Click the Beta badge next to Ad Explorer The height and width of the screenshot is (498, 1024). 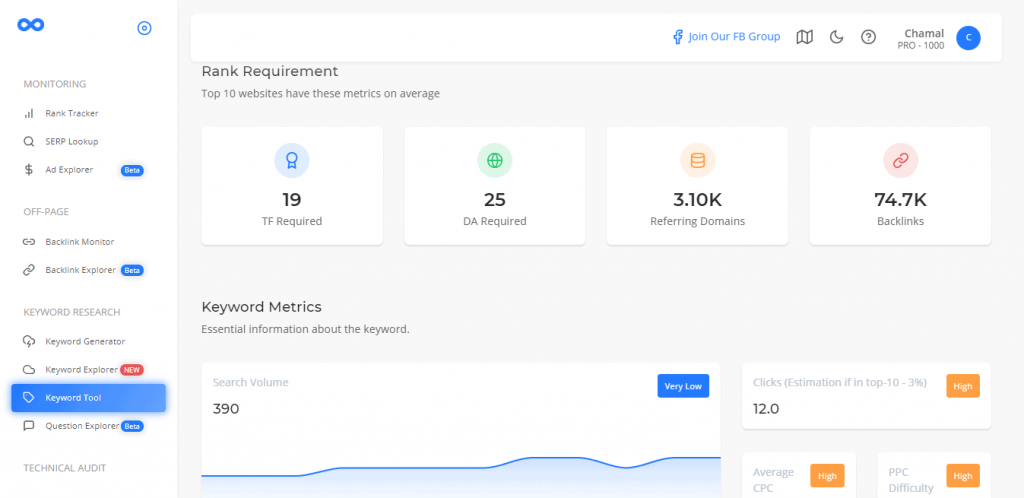[x=132, y=170]
